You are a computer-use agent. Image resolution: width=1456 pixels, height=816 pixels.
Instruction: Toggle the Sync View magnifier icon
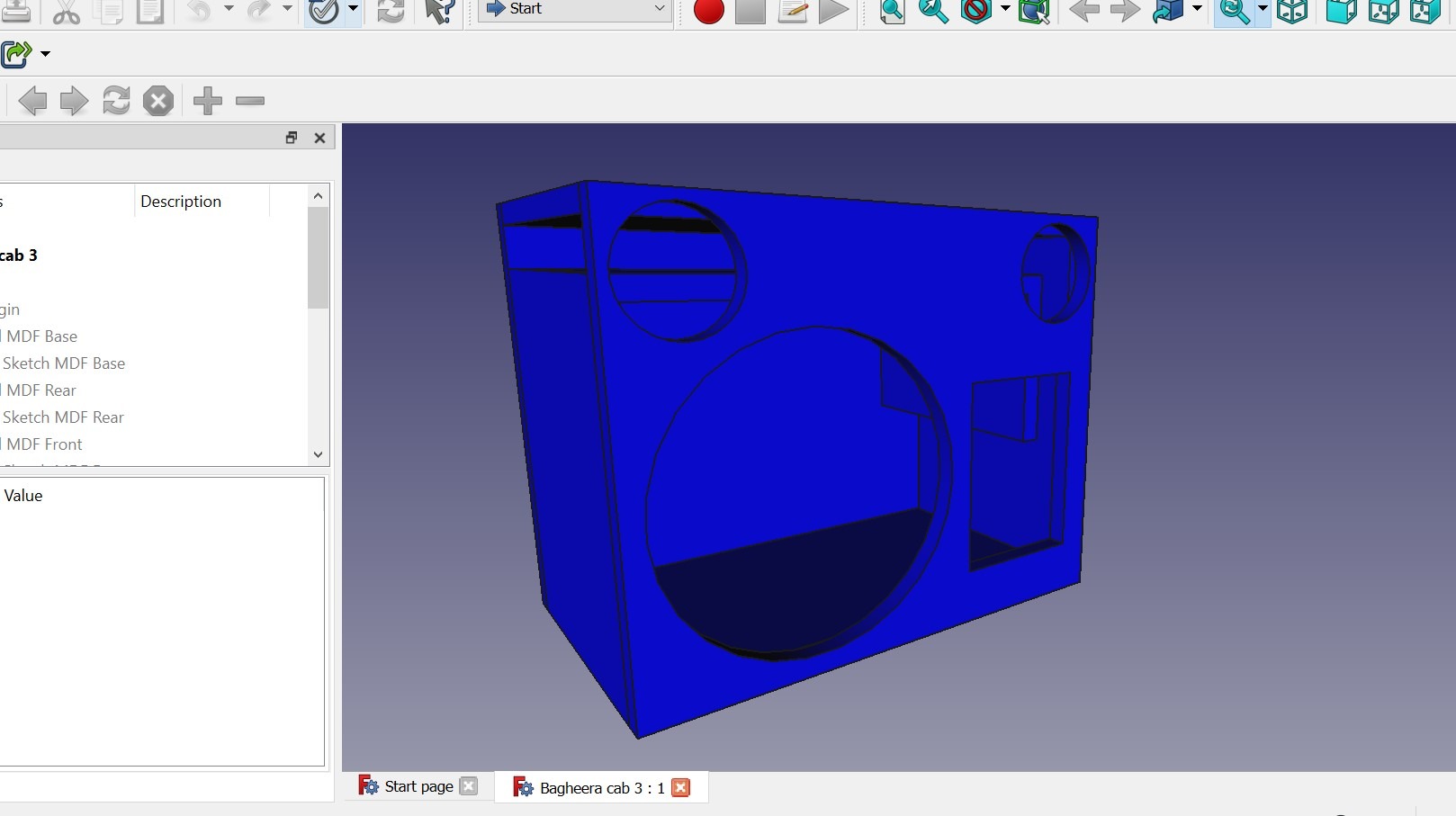pyautogui.click(x=1234, y=11)
